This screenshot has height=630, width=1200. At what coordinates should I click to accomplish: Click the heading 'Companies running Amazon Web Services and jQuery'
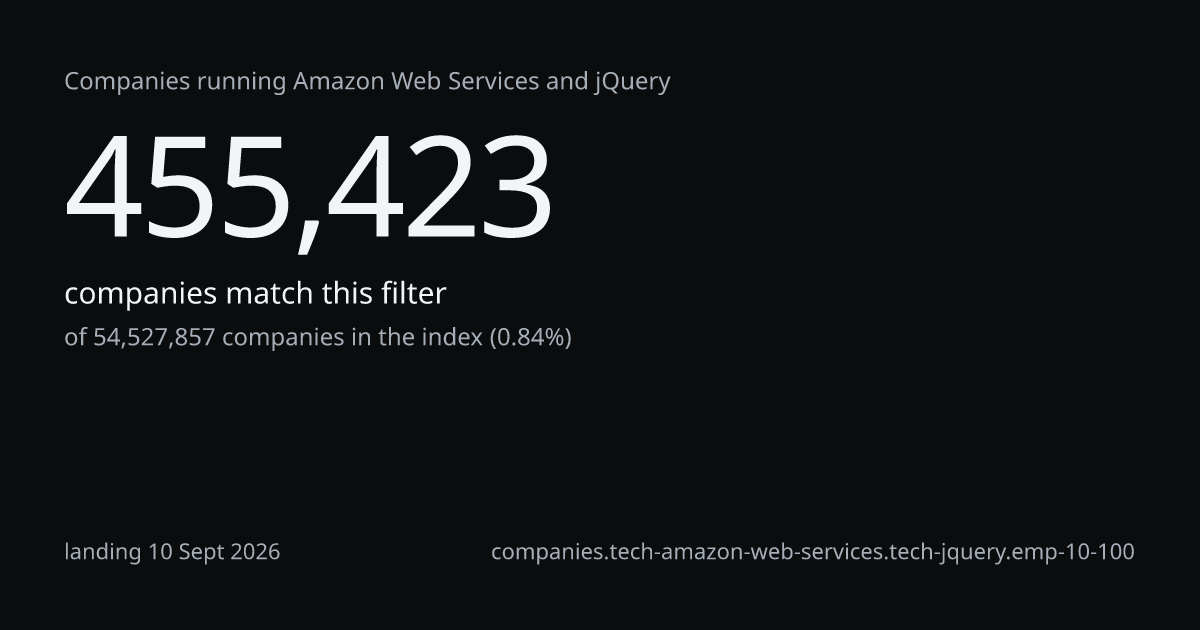[367, 82]
